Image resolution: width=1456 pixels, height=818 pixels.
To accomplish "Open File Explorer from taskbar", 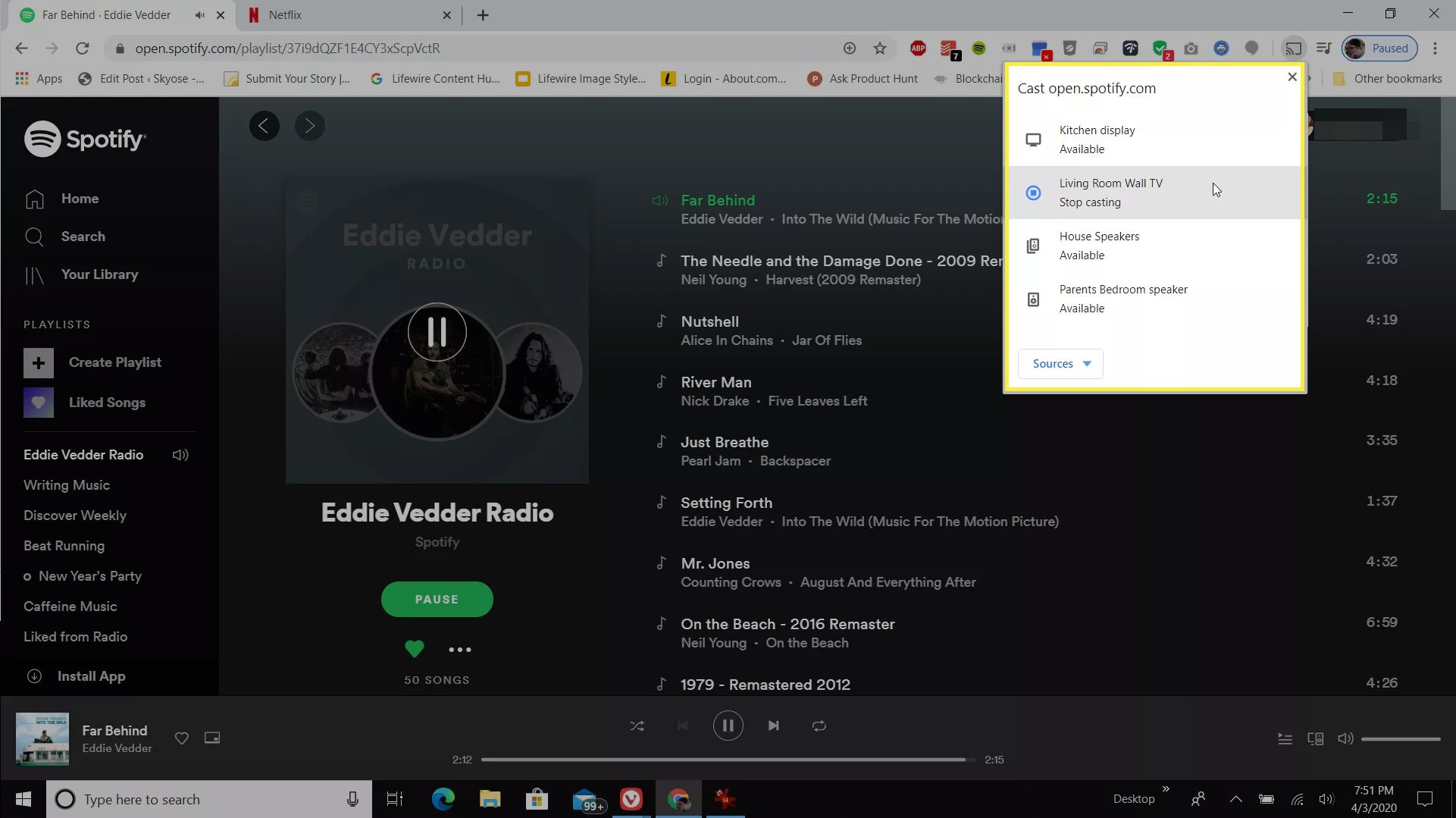I will click(x=490, y=799).
